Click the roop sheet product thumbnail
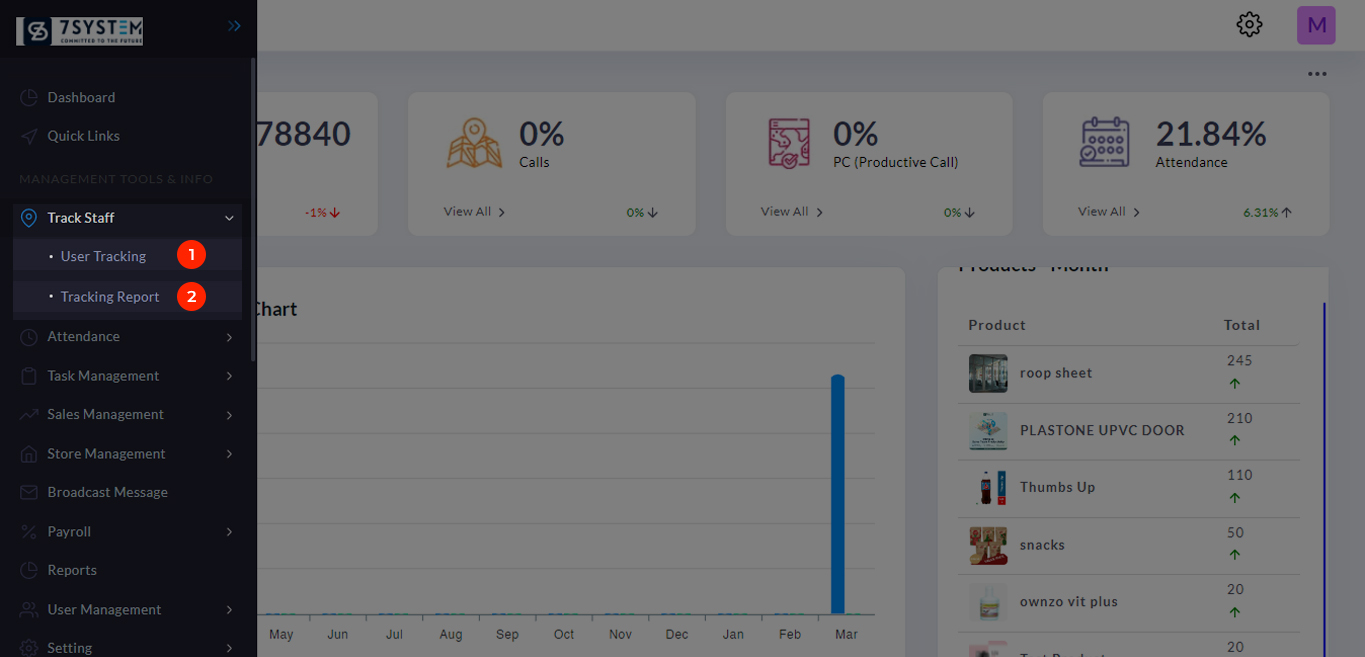1365x657 pixels. (988, 373)
